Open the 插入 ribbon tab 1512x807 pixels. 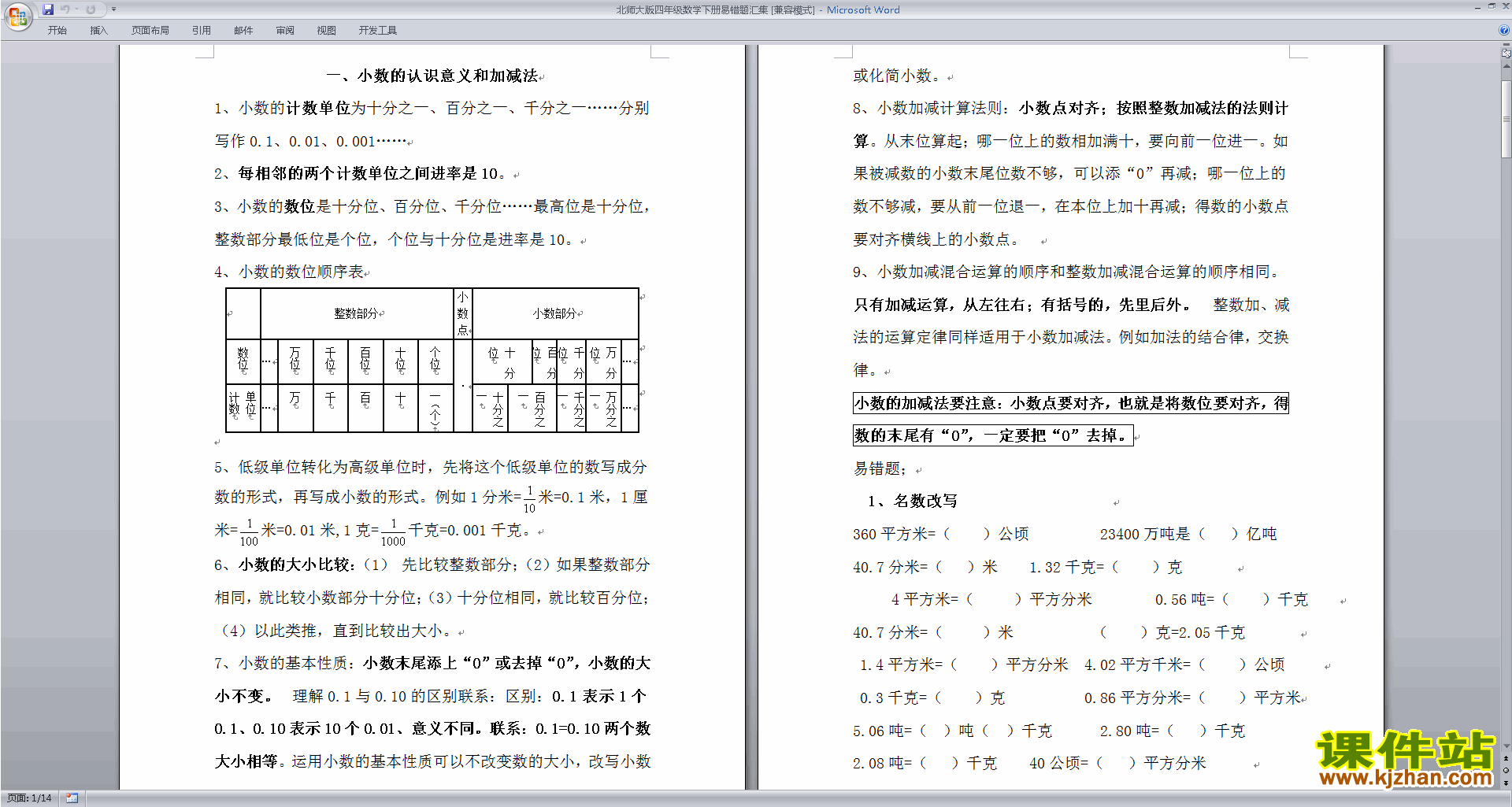point(98,31)
